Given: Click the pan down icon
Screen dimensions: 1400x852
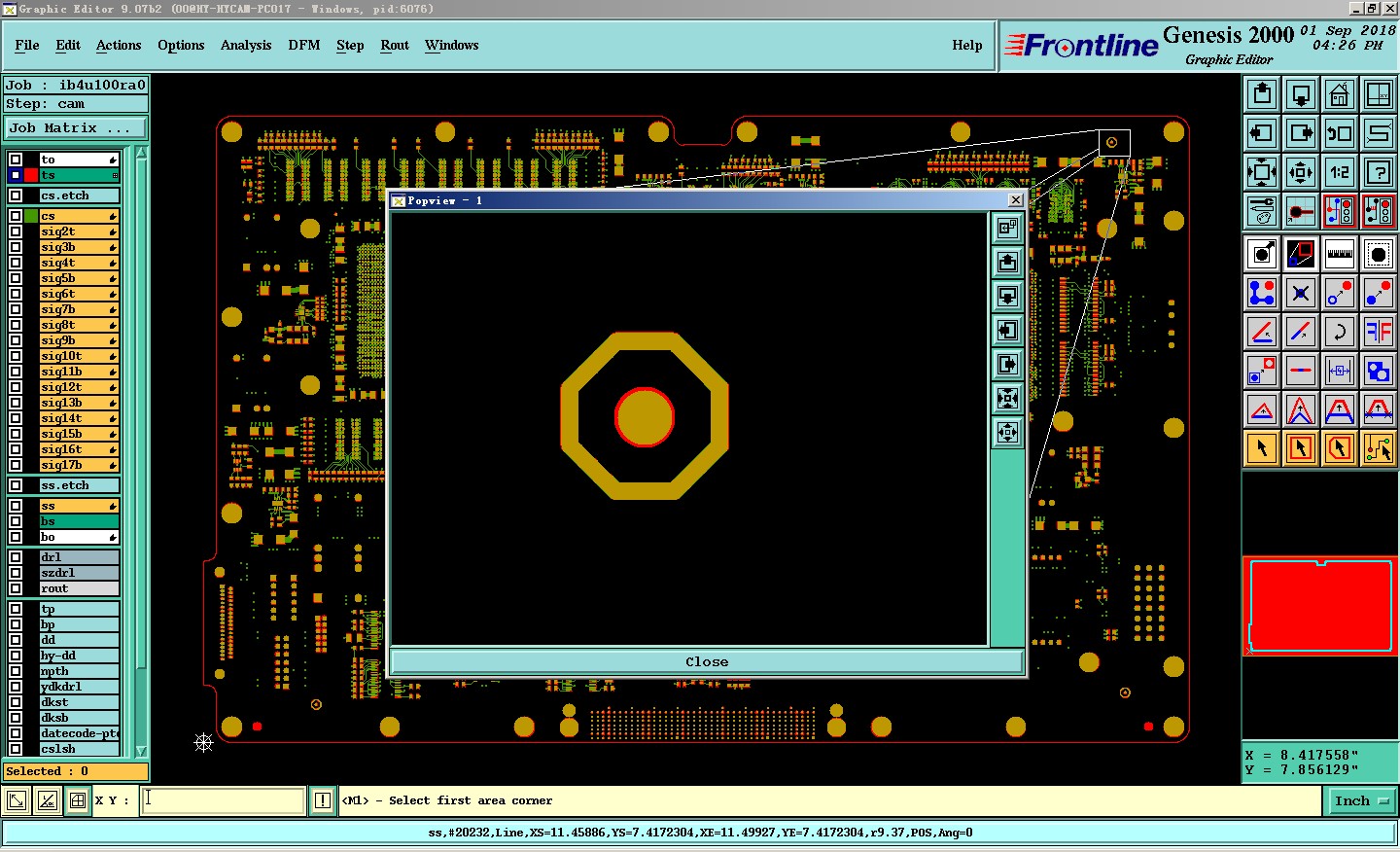Looking at the screenshot, I should point(1301,94).
